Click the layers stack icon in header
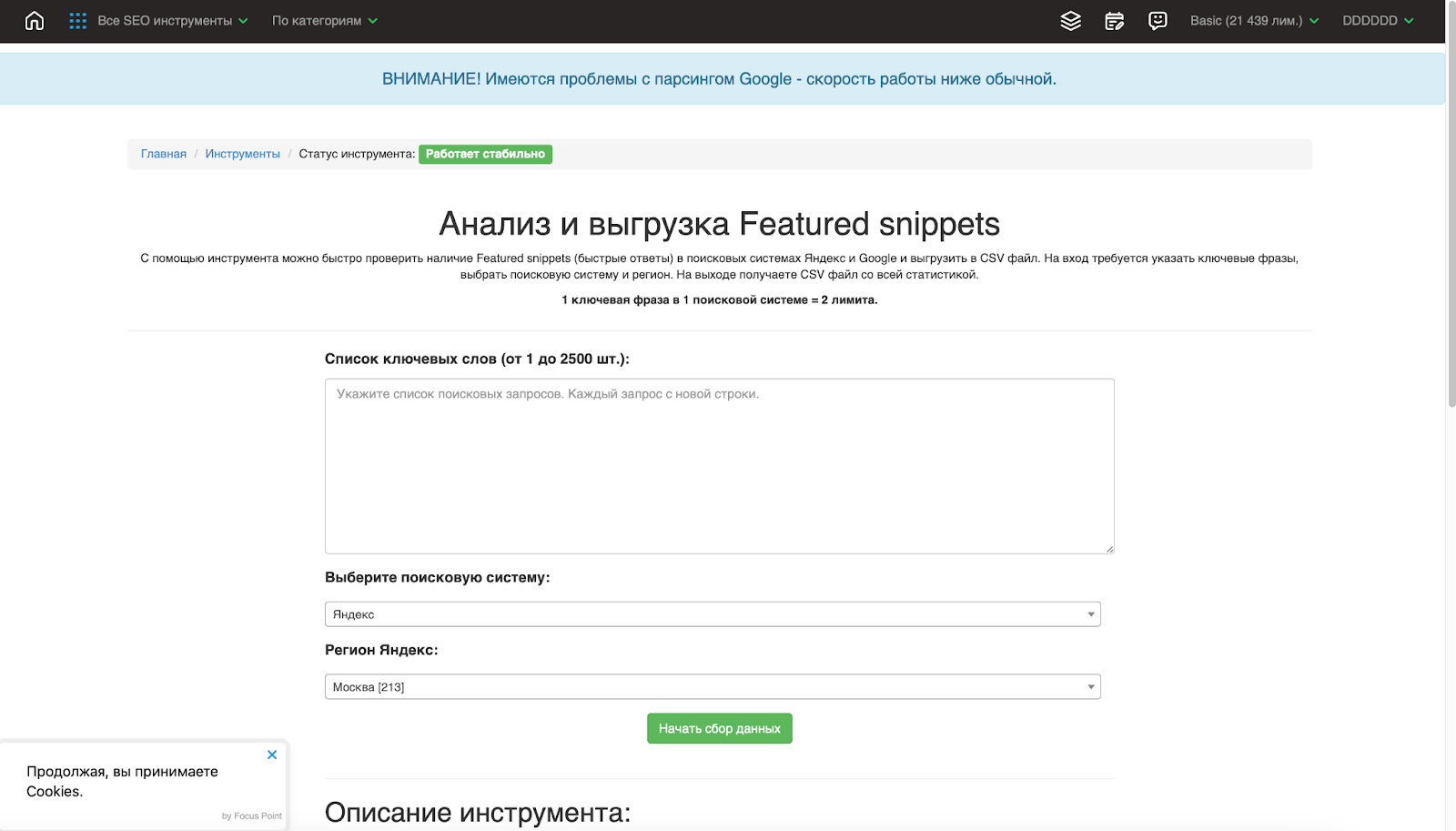1456x831 pixels. pos(1070,20)
